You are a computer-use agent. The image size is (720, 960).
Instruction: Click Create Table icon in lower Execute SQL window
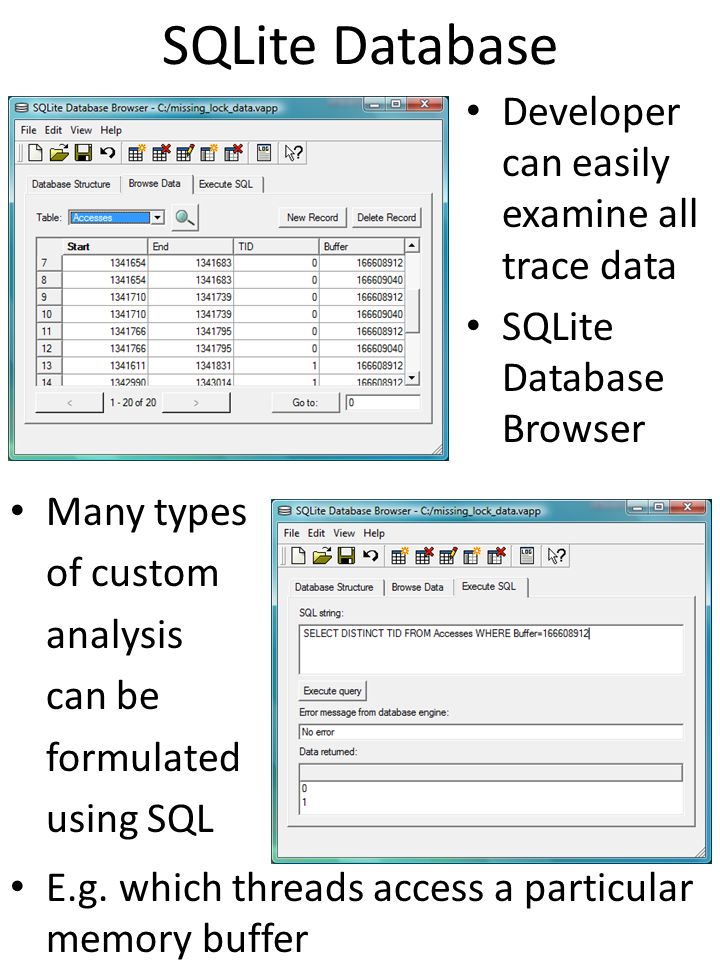click(x=399, y=556)
